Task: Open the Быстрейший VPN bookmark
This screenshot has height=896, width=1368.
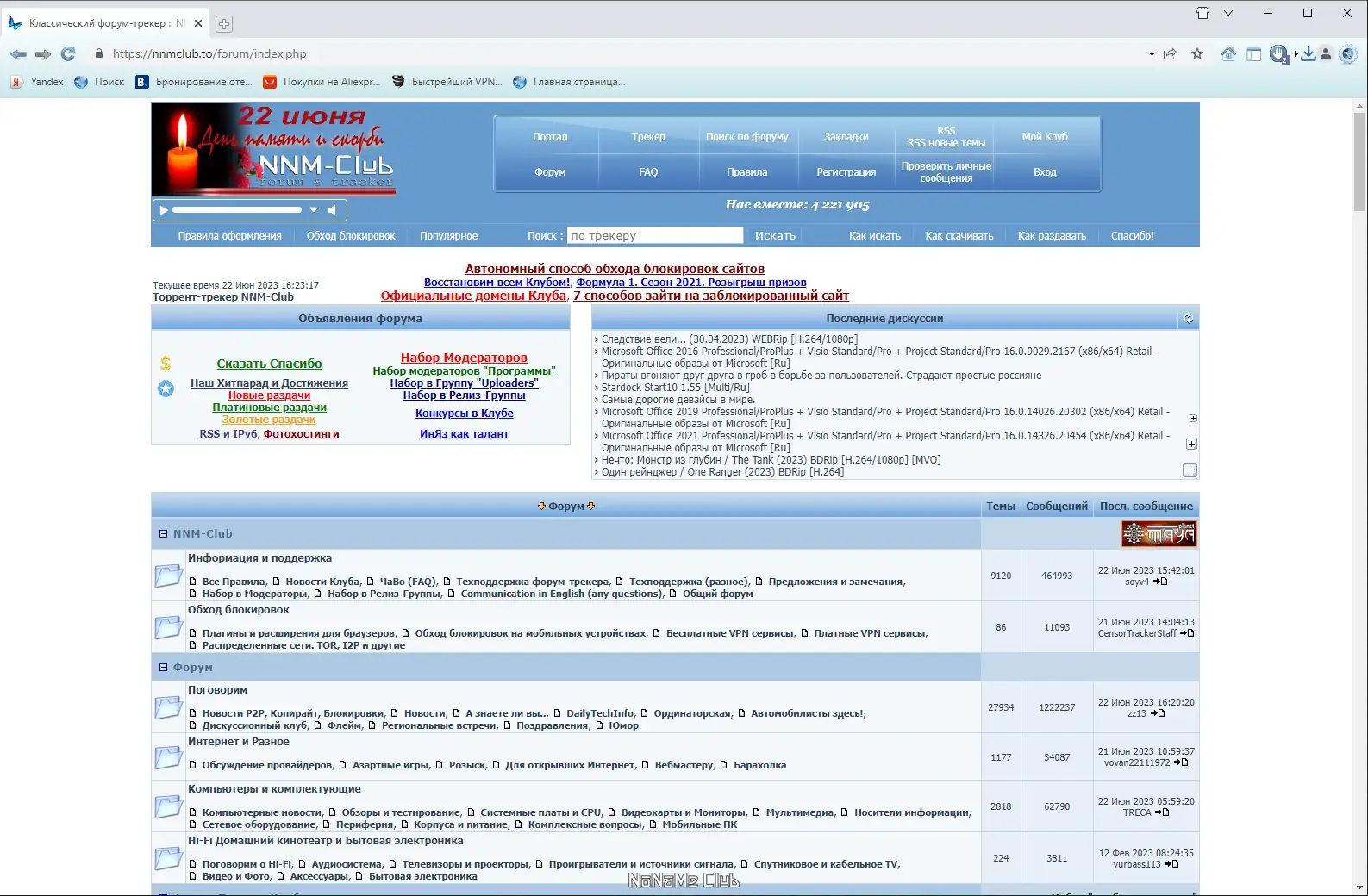Action: click(x=447, y=82)
